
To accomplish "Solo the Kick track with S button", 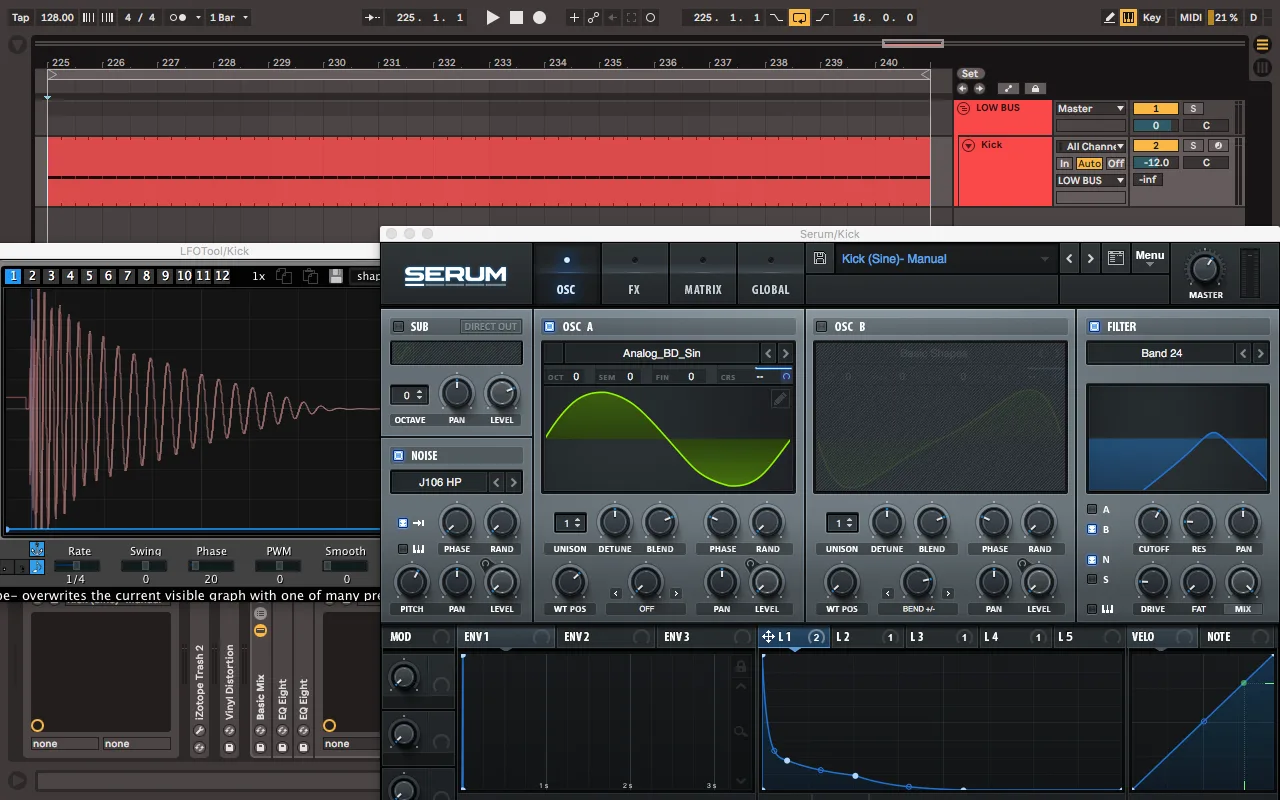I will pyautogui.click(x=1193, y=146).
